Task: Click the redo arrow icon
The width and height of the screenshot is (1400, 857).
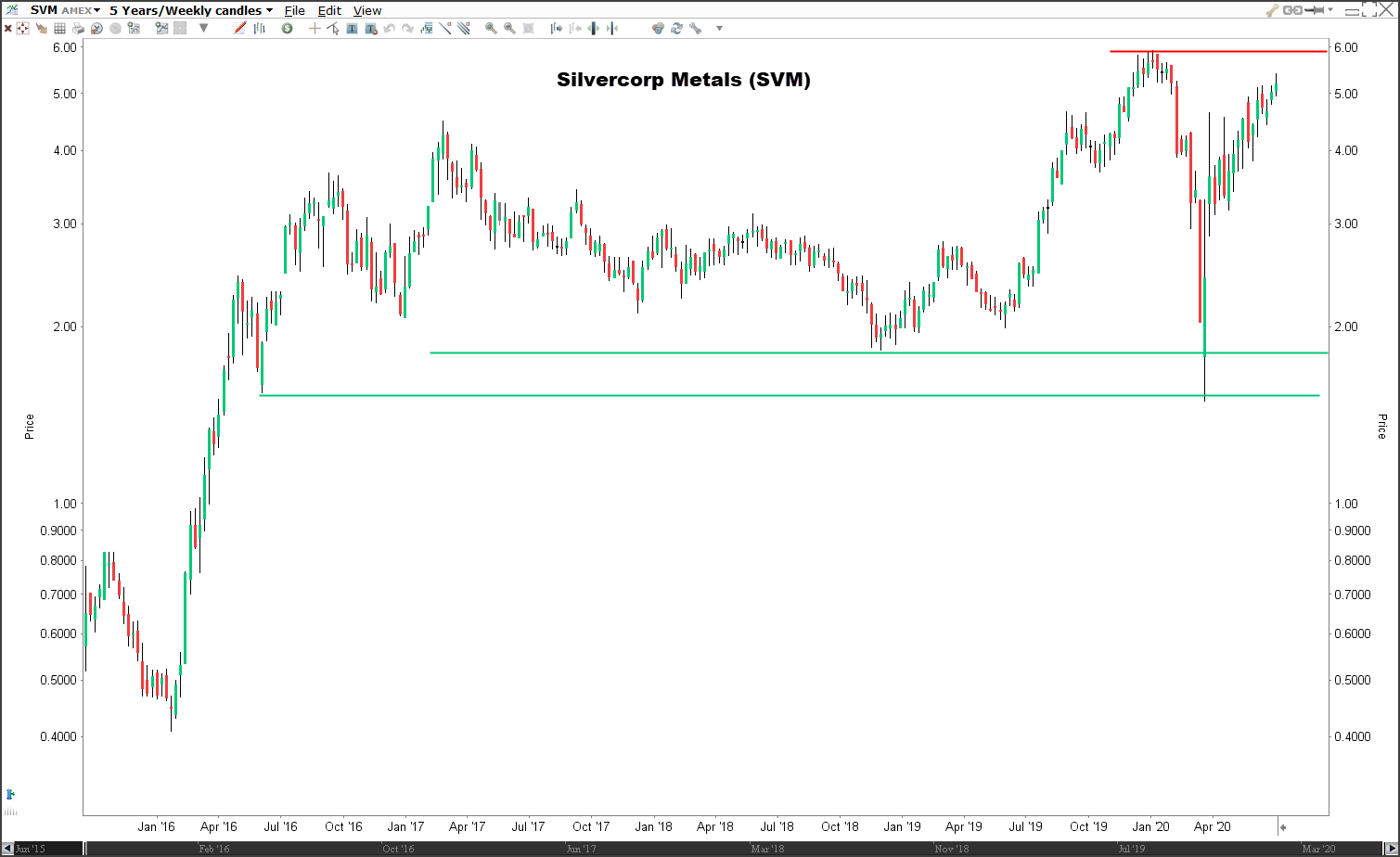Action: click(x=407, y=29)
